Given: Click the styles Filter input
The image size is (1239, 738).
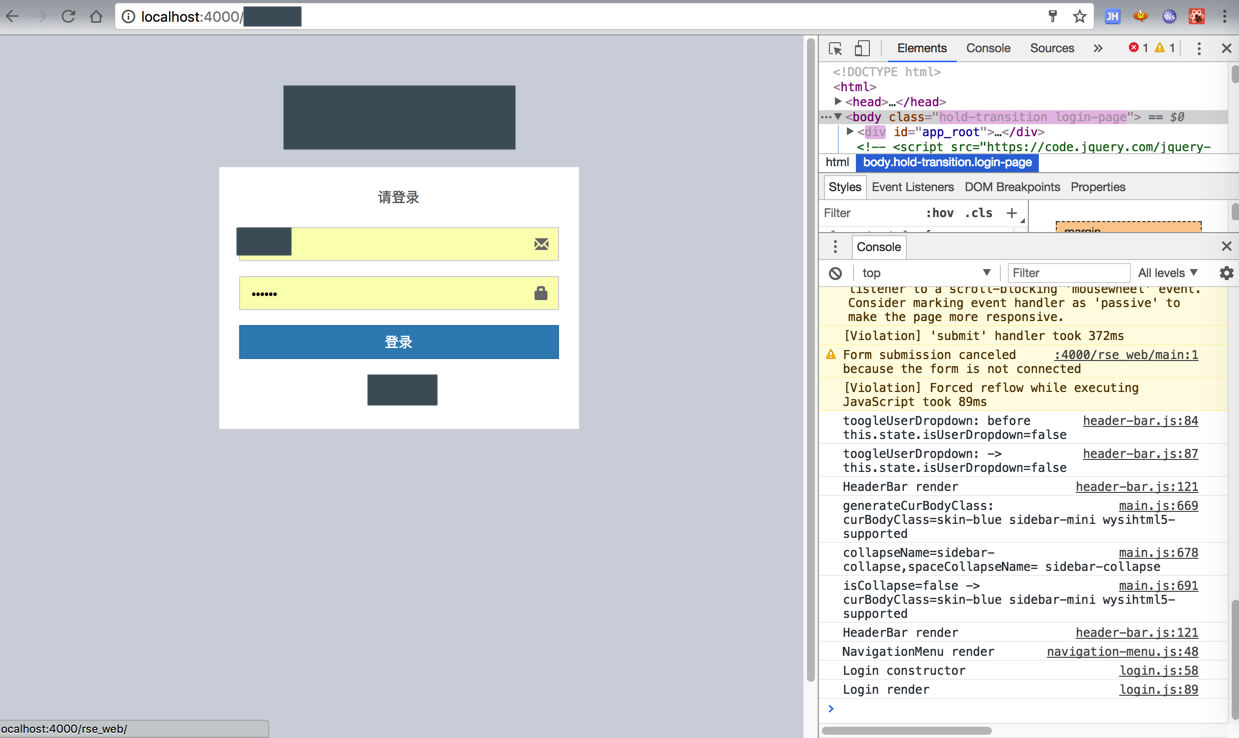Looking at the screenshot, I should pos(868,213).
